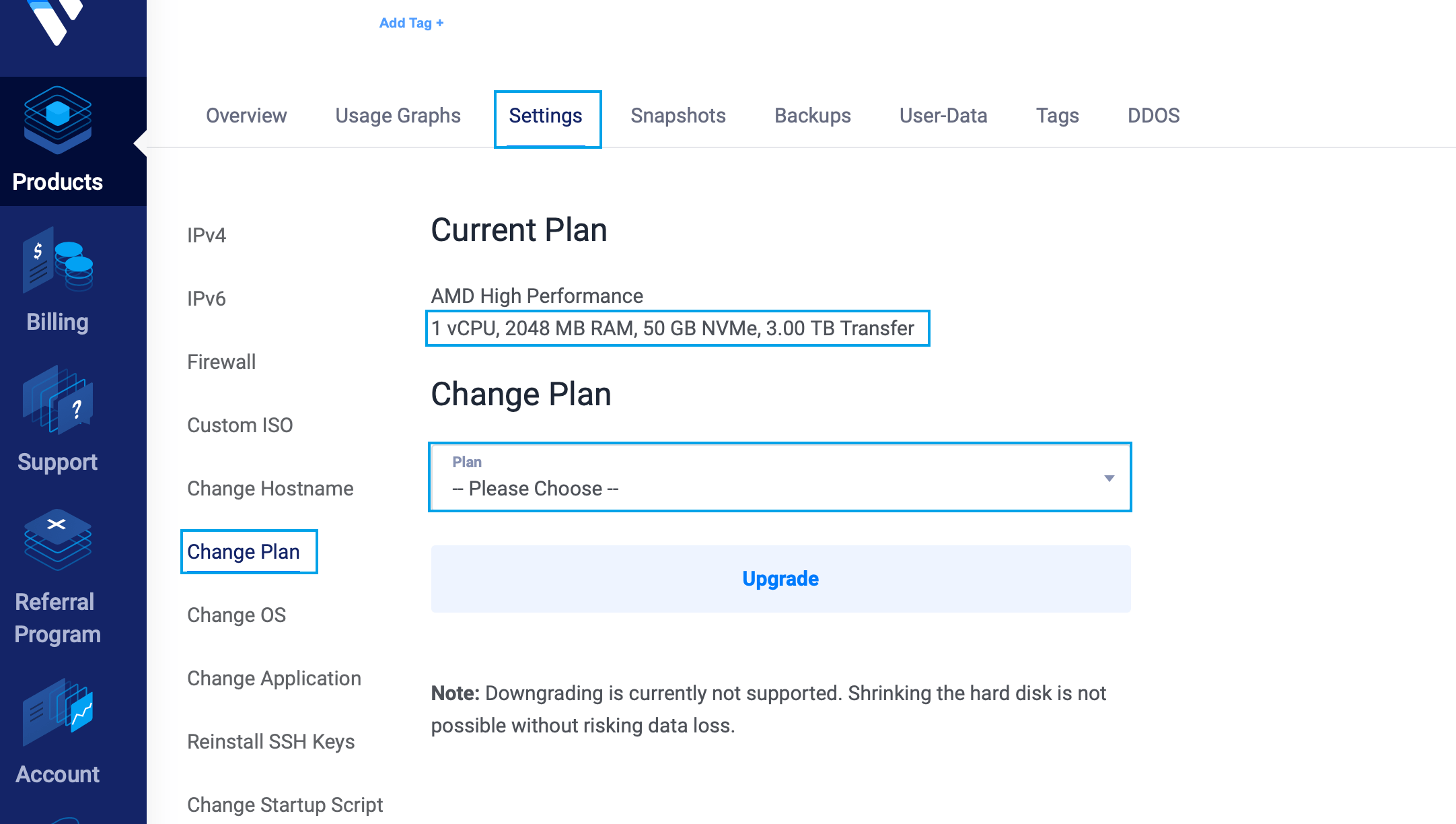Open the Usage Graphs tab
1456x824 pixels.
[398, 116]
